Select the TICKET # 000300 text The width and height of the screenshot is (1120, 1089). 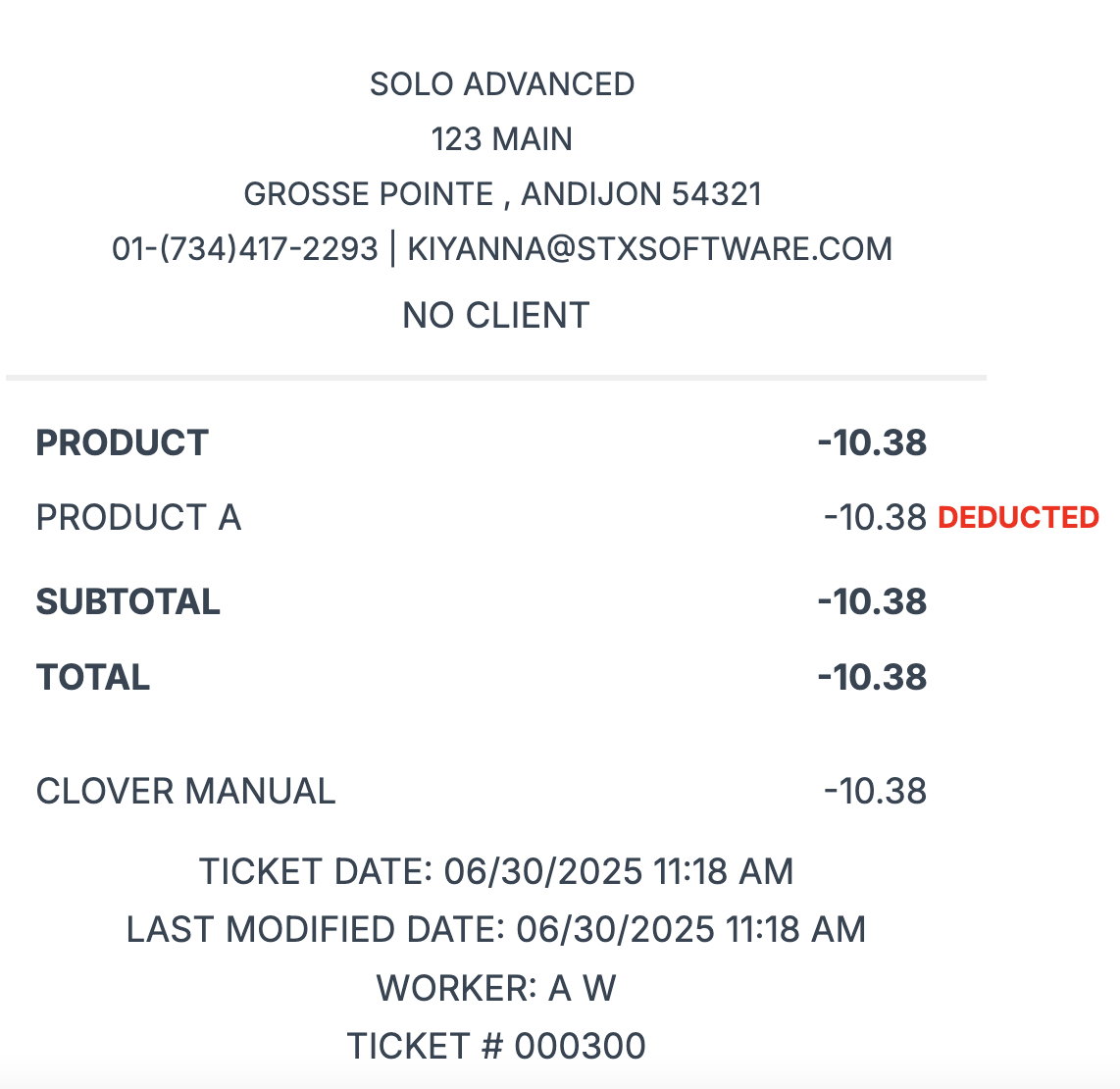click(x=495, y=1046)
